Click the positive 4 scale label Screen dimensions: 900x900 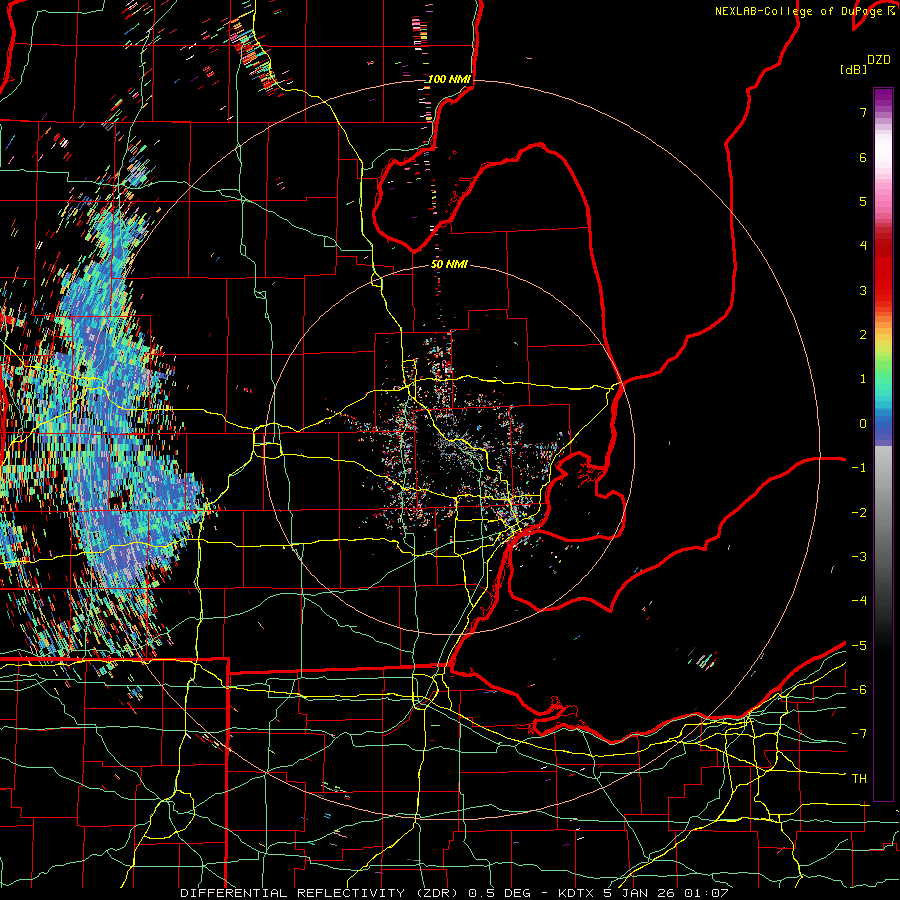coord(863,246)
